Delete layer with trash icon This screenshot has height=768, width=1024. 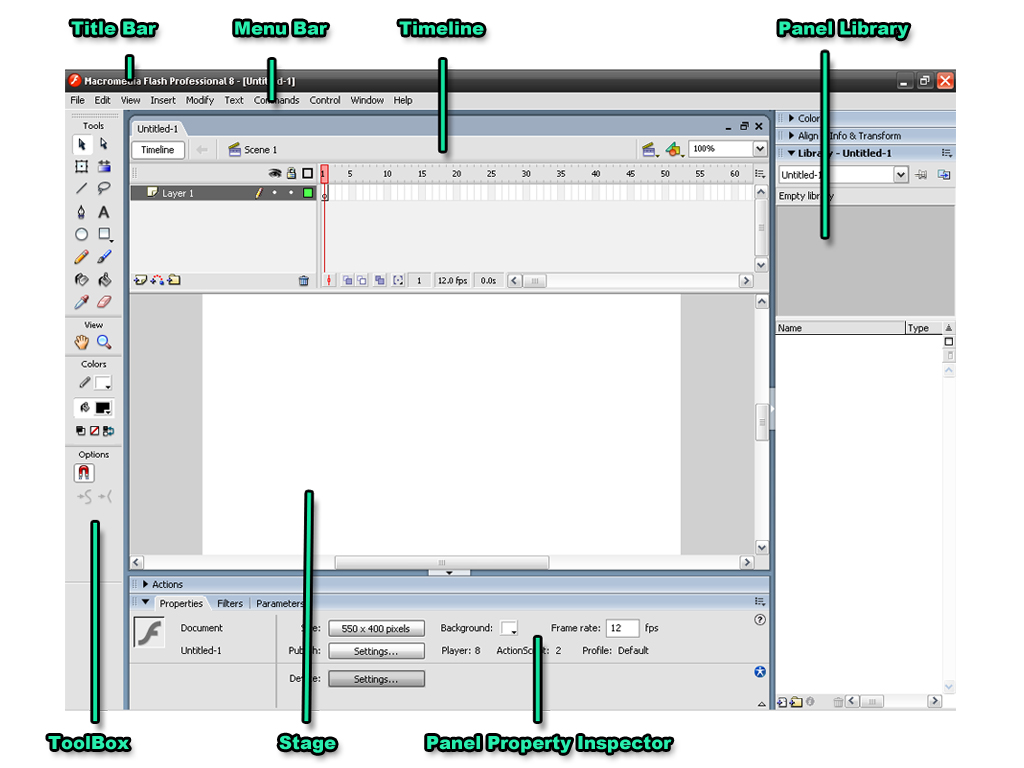[304, 281]
